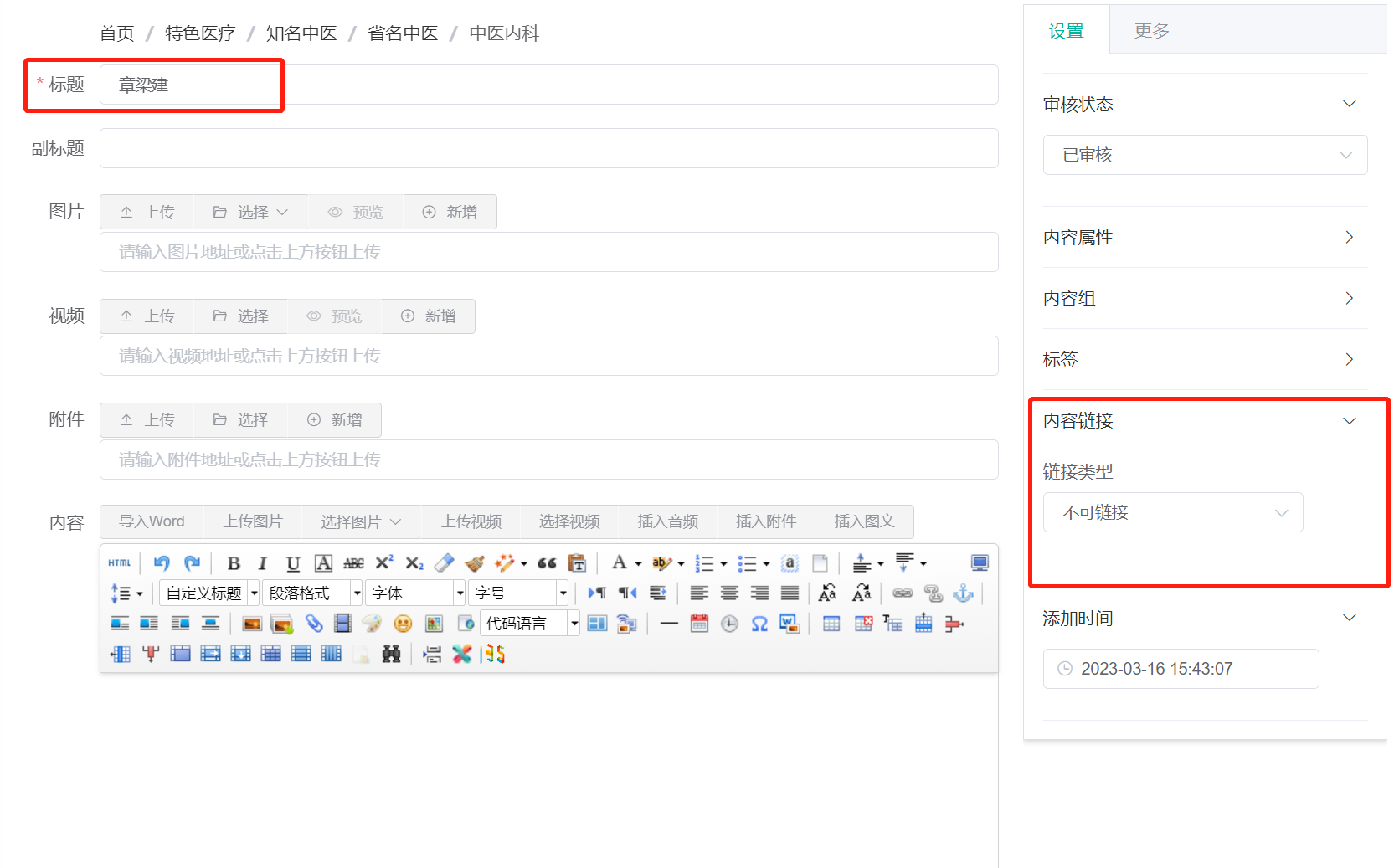Click the redo icon
Screen dimensions: 1394x868
[x=193, y=562]
